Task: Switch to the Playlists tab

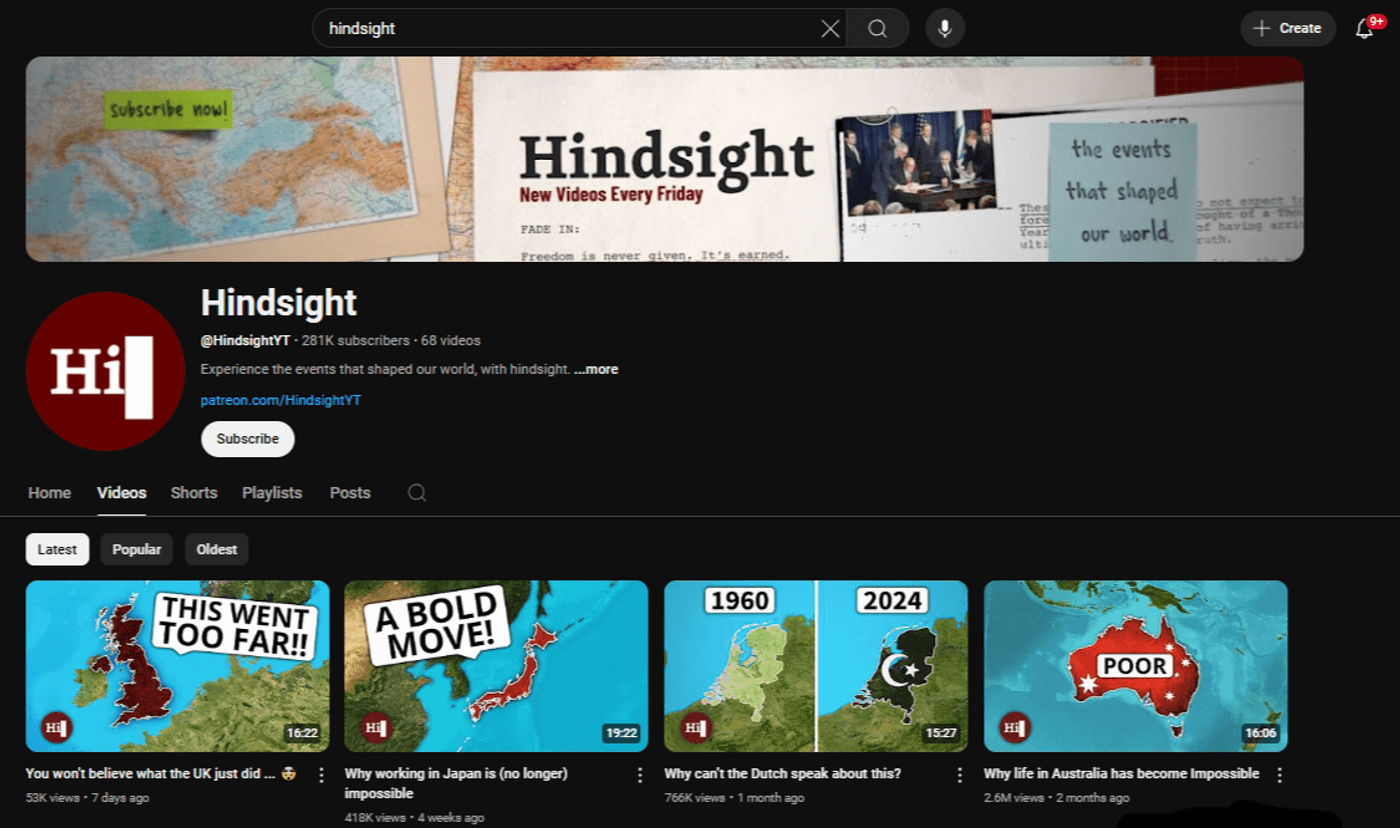Action: coord(271,493)
